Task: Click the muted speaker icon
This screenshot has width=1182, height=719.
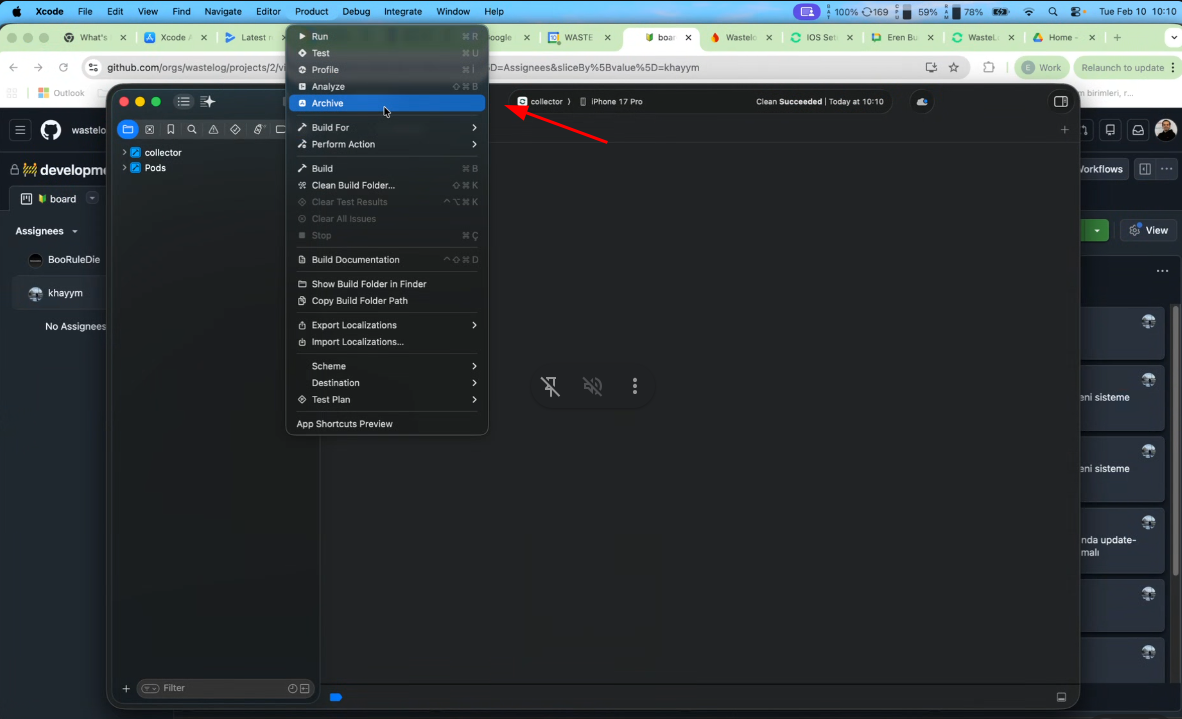Action: tap(593, 386)
